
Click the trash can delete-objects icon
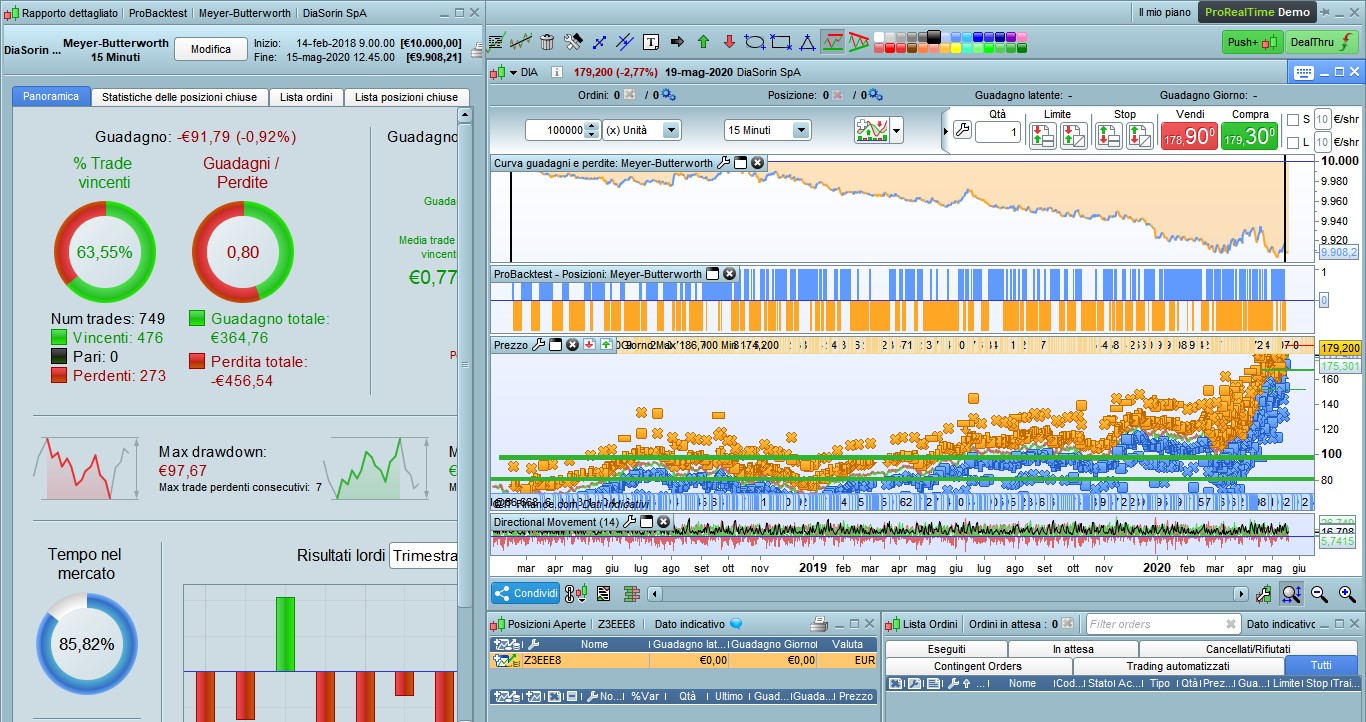click(547, 42)
